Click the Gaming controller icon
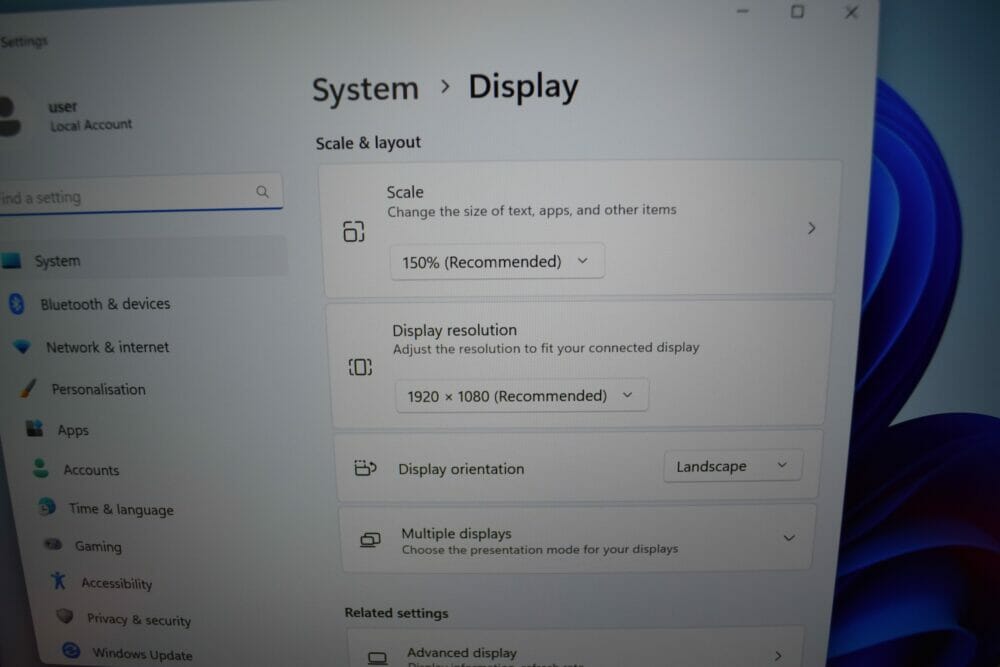This screenshot has height=667, width=1000. pyautogui.click(x=53, y=544)
